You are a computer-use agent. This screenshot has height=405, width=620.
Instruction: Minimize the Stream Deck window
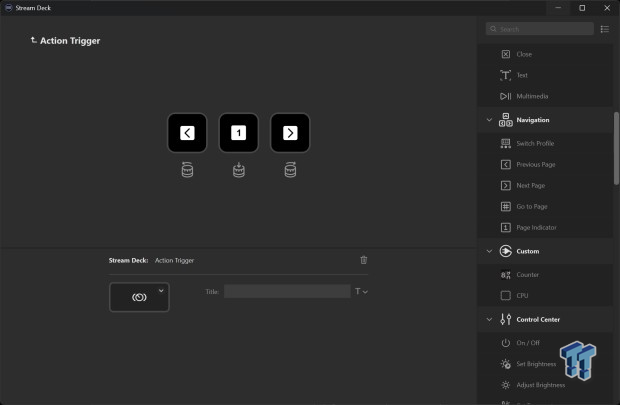coord(558,8)
